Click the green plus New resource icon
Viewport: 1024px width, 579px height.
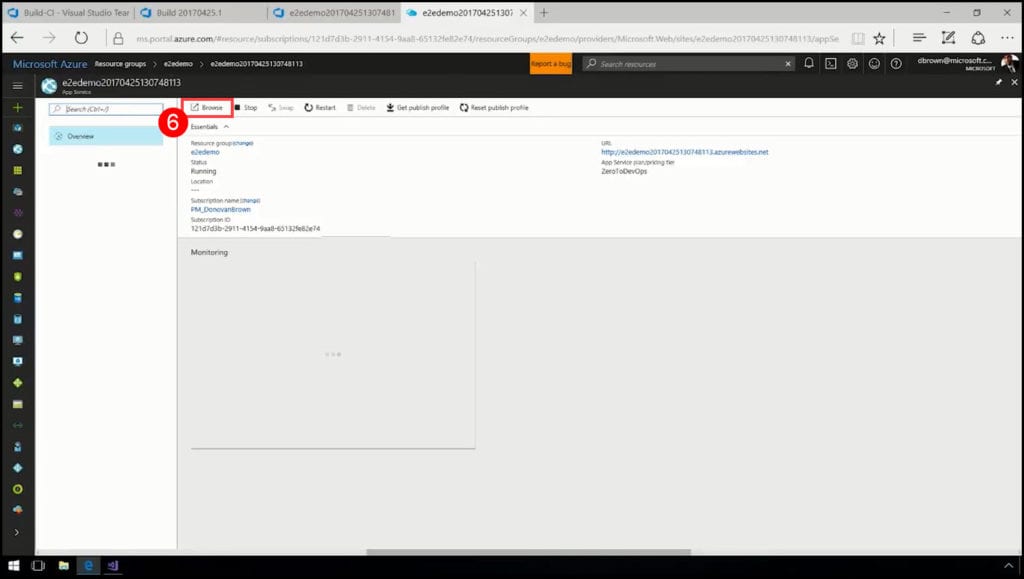18,107
